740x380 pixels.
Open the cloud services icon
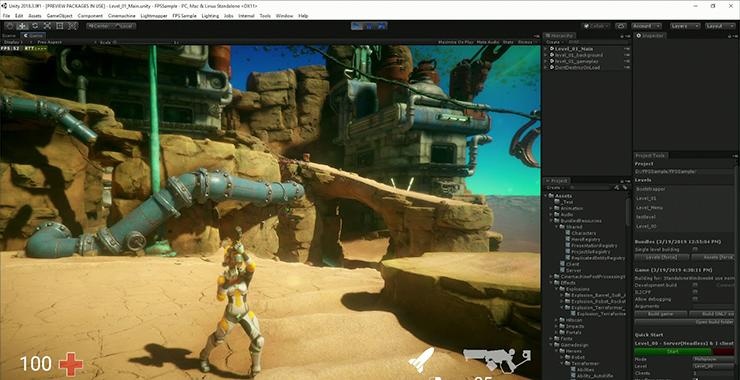(x=621, y=26)
